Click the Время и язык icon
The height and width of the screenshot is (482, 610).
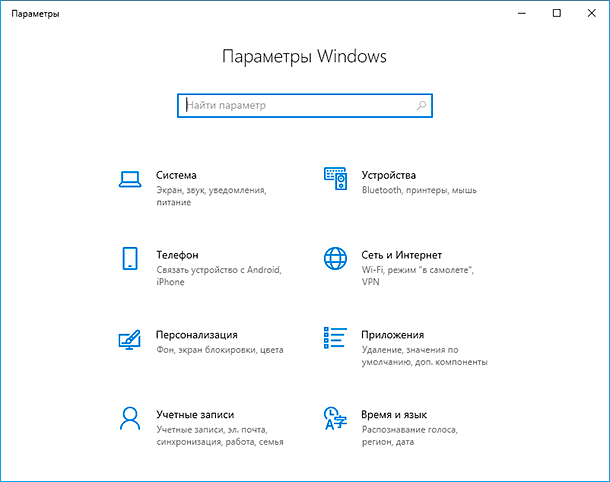335,419
